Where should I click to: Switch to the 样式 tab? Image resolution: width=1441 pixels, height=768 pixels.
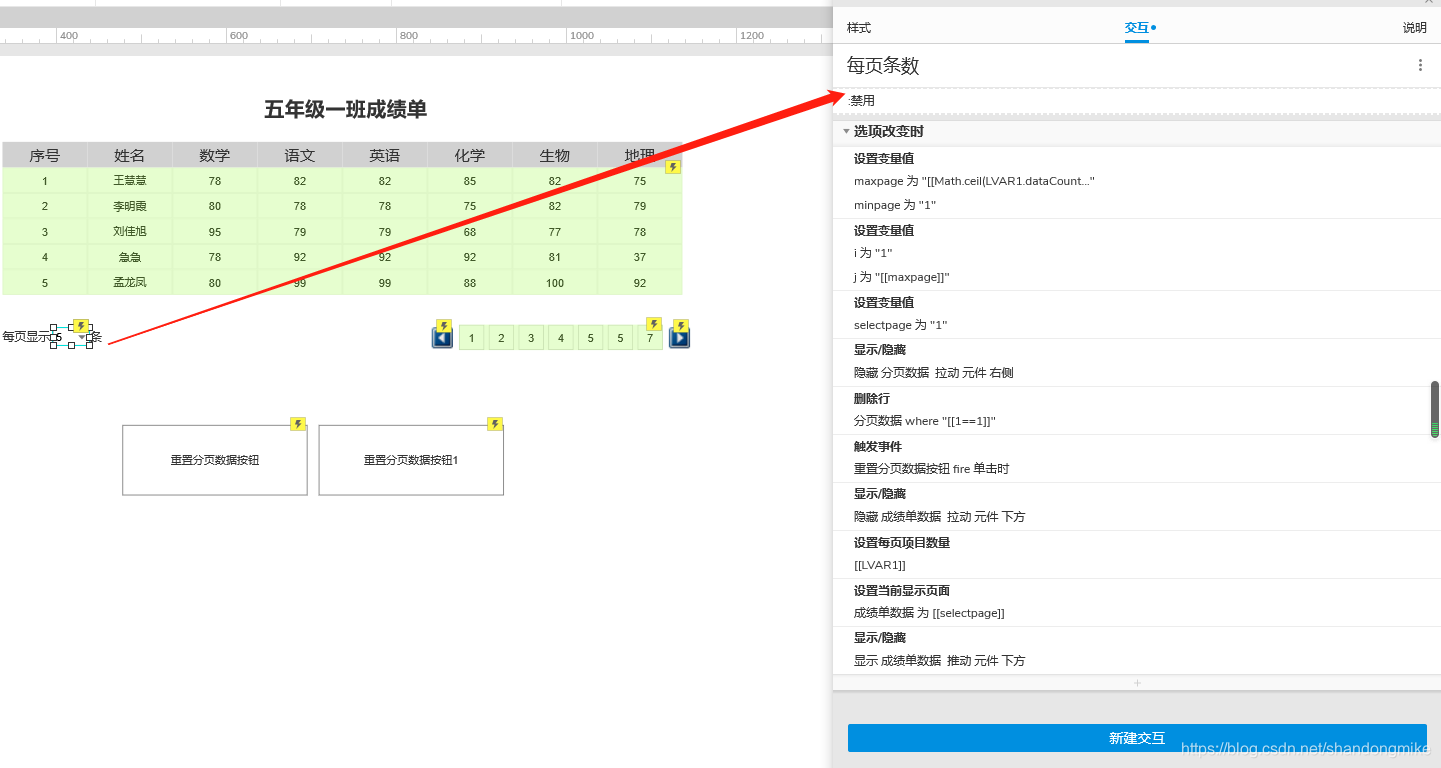point(859,28)
